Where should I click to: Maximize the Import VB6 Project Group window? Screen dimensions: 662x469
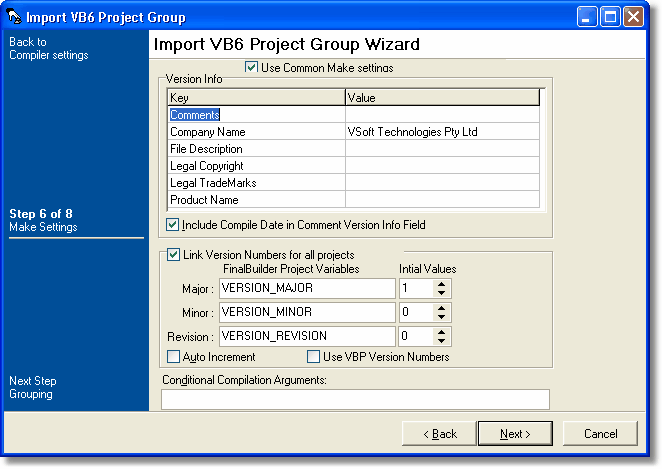click(610, 17)
